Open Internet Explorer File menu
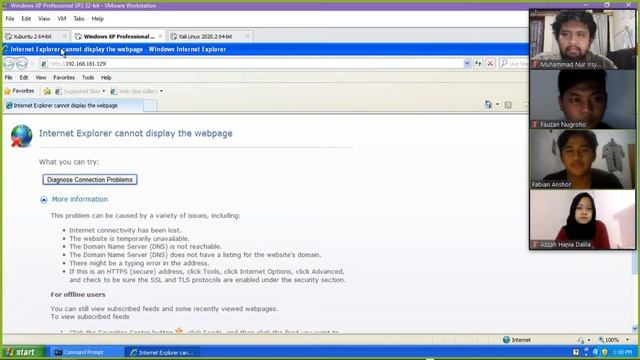Image resolution: width=640 pixels, height=360 pixels. [x=9, y=78]
